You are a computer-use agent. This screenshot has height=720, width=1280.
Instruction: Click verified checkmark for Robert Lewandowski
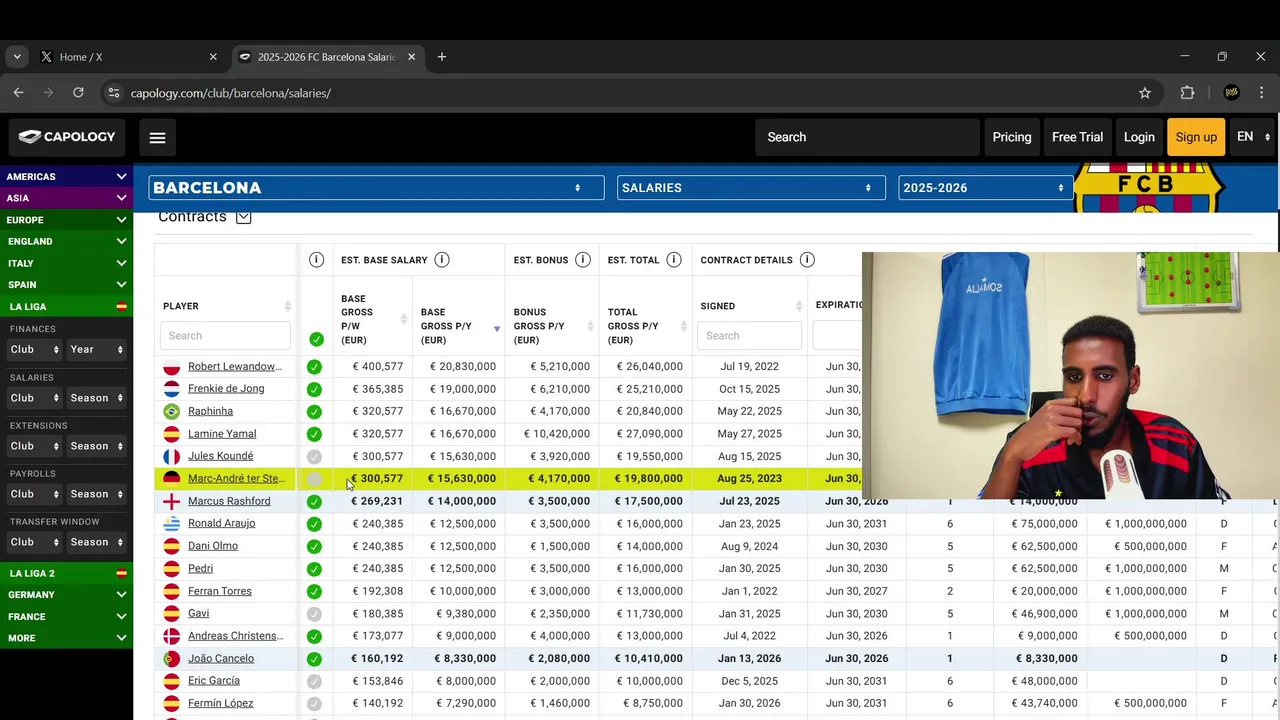[x=314, y=367]
